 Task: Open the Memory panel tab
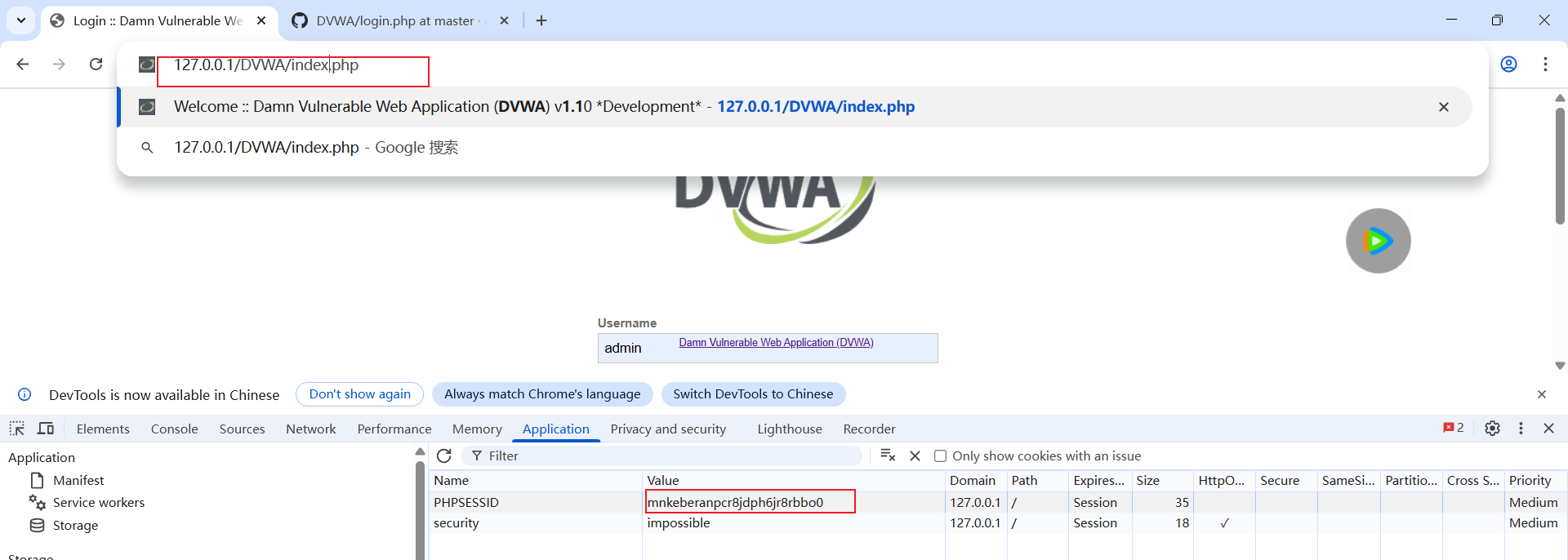[x=477, y=429]
